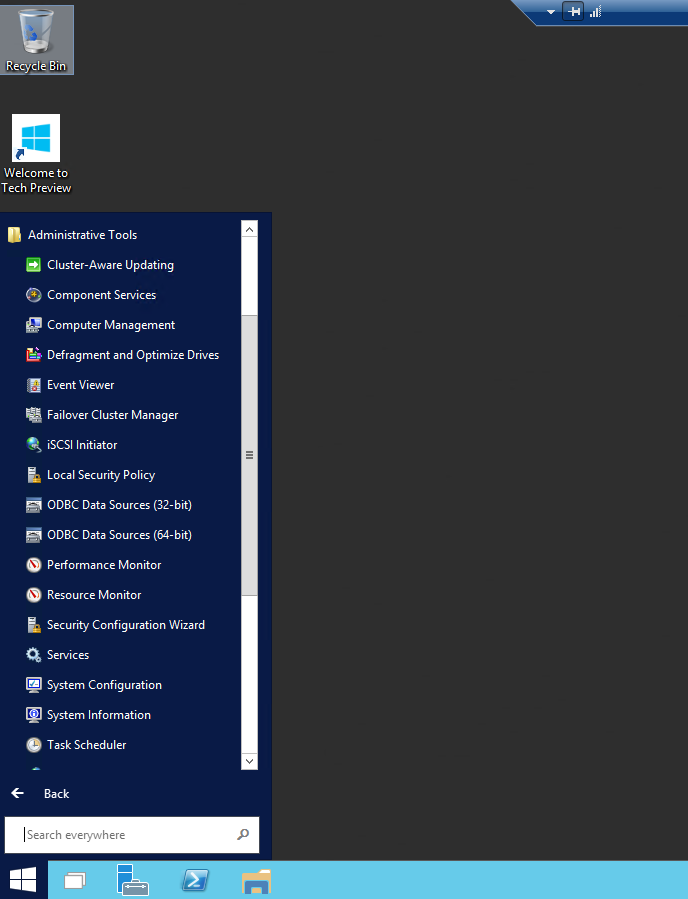Open System Configuration label
Screen dimensions: 688x899
[x=104, y=685]
